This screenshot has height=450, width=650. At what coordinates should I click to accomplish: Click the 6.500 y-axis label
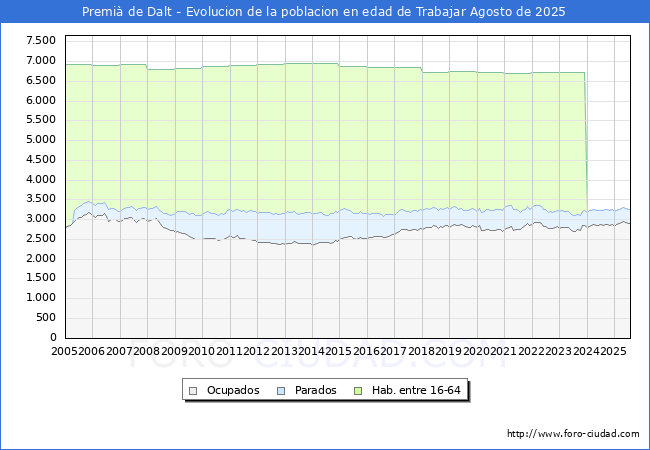[41, 80]
